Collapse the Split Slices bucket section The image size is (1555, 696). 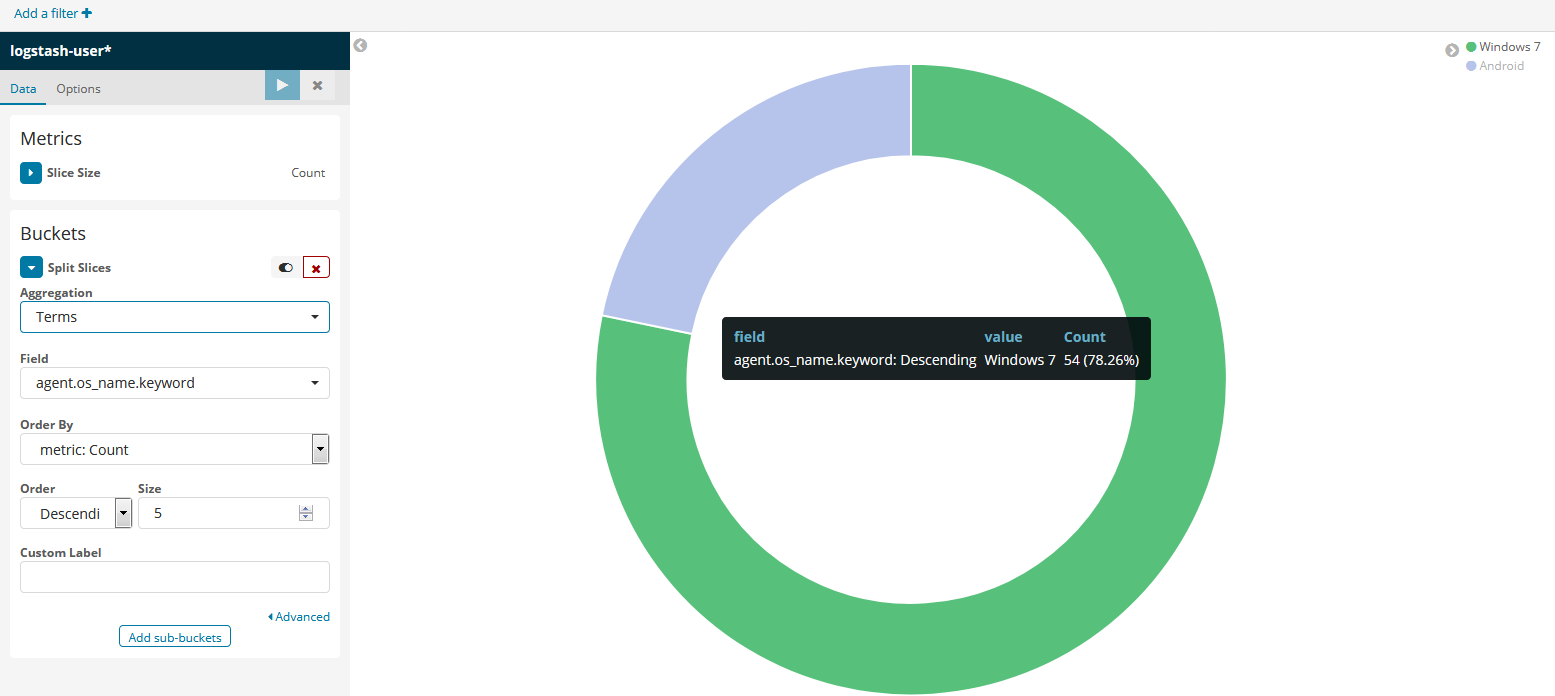(x=31, y=268)
